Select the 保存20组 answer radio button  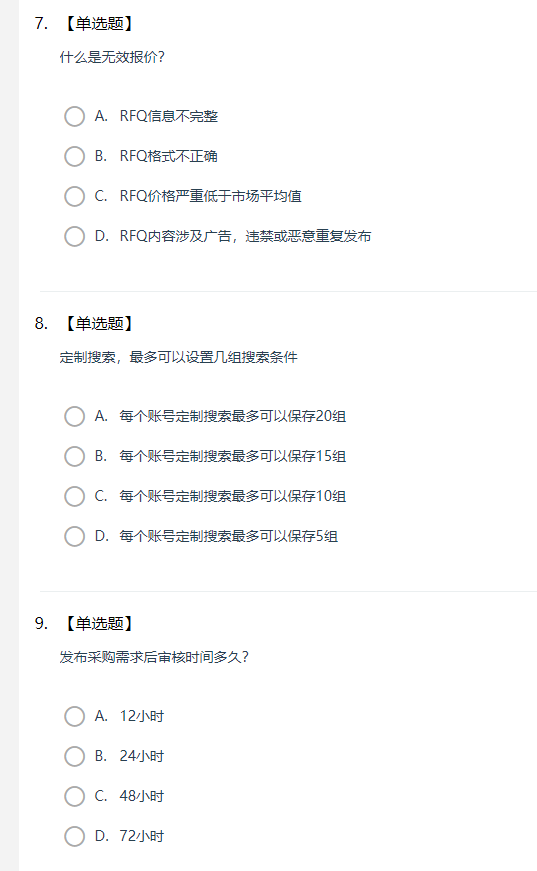(x=74, y=417)
